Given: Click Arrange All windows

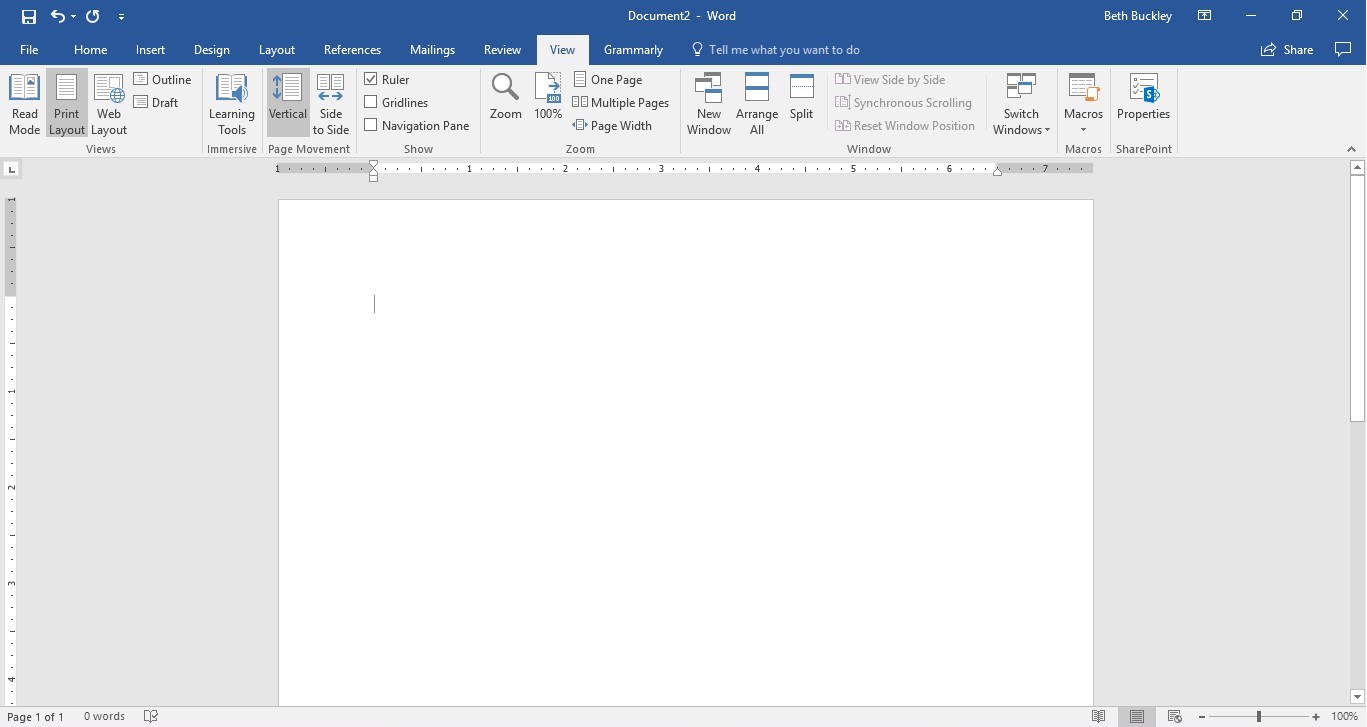Looking at the screenshot, I should coord(757,105).
